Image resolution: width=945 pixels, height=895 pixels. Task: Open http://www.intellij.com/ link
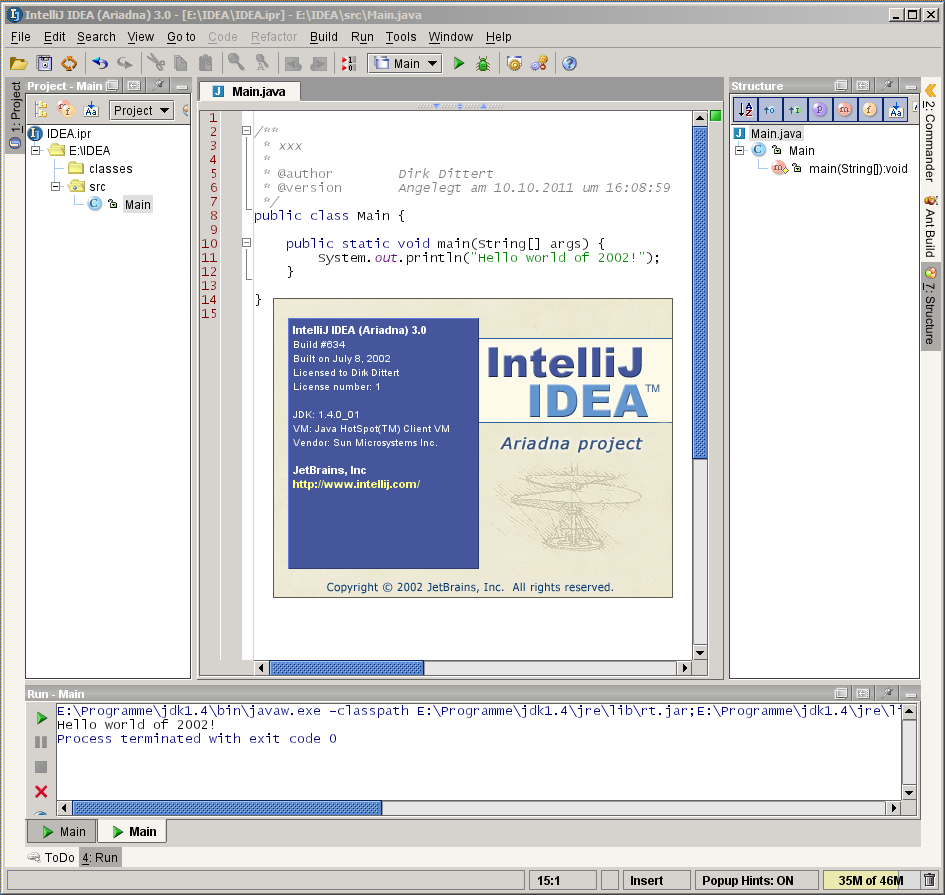pos(356,484)
